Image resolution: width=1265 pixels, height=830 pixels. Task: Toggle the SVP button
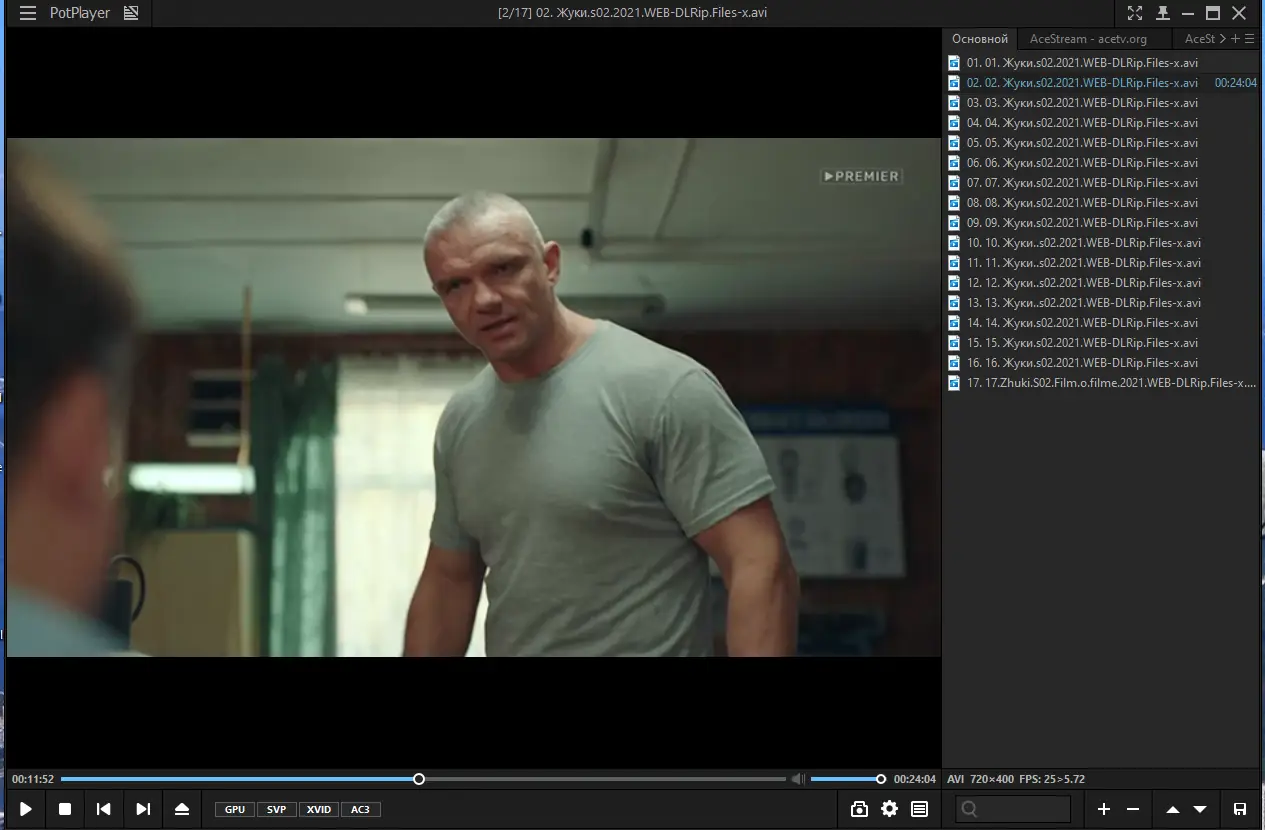coord(277,809)
